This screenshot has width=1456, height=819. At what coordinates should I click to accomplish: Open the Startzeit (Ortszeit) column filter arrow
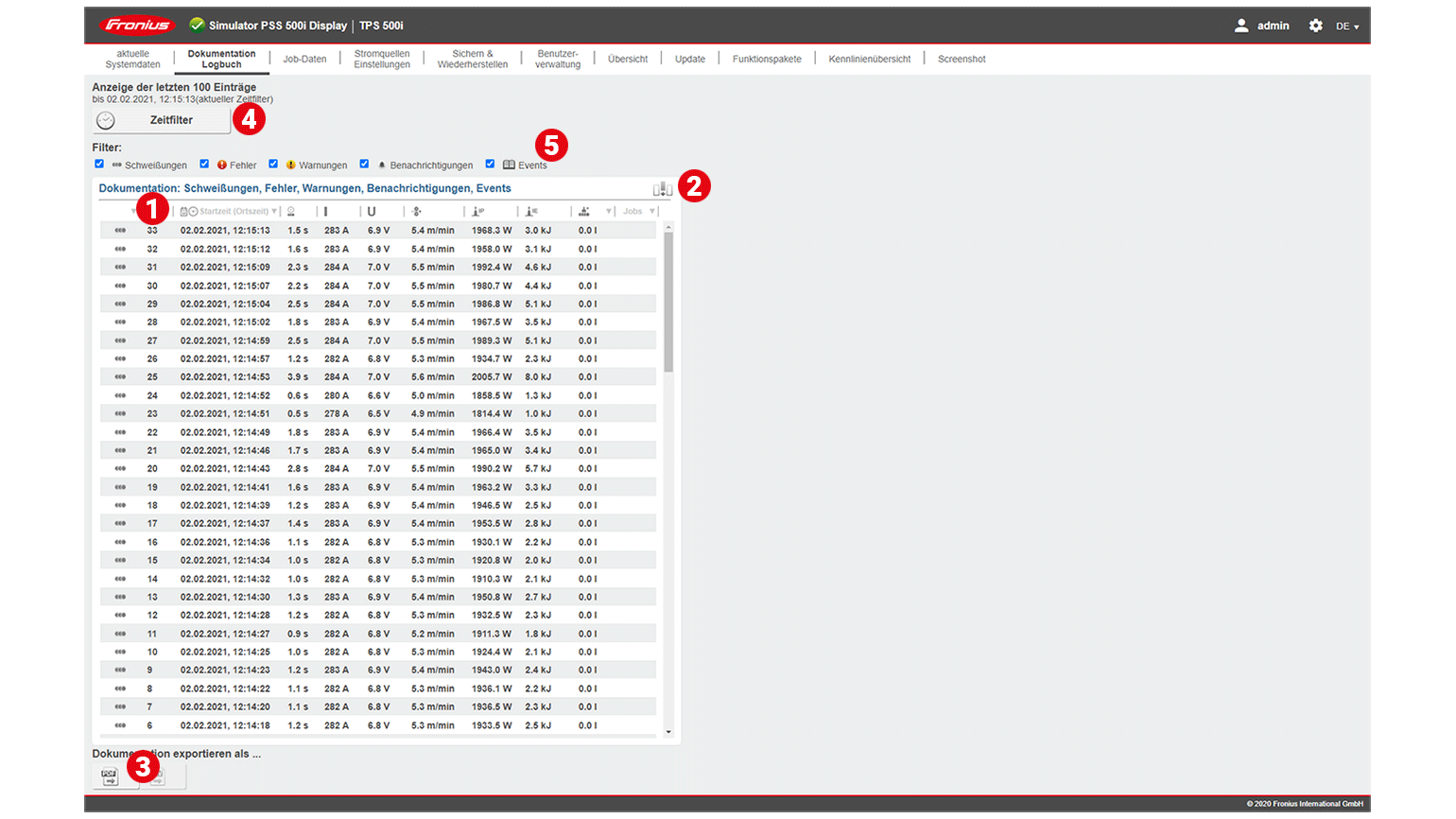[274, 212]
